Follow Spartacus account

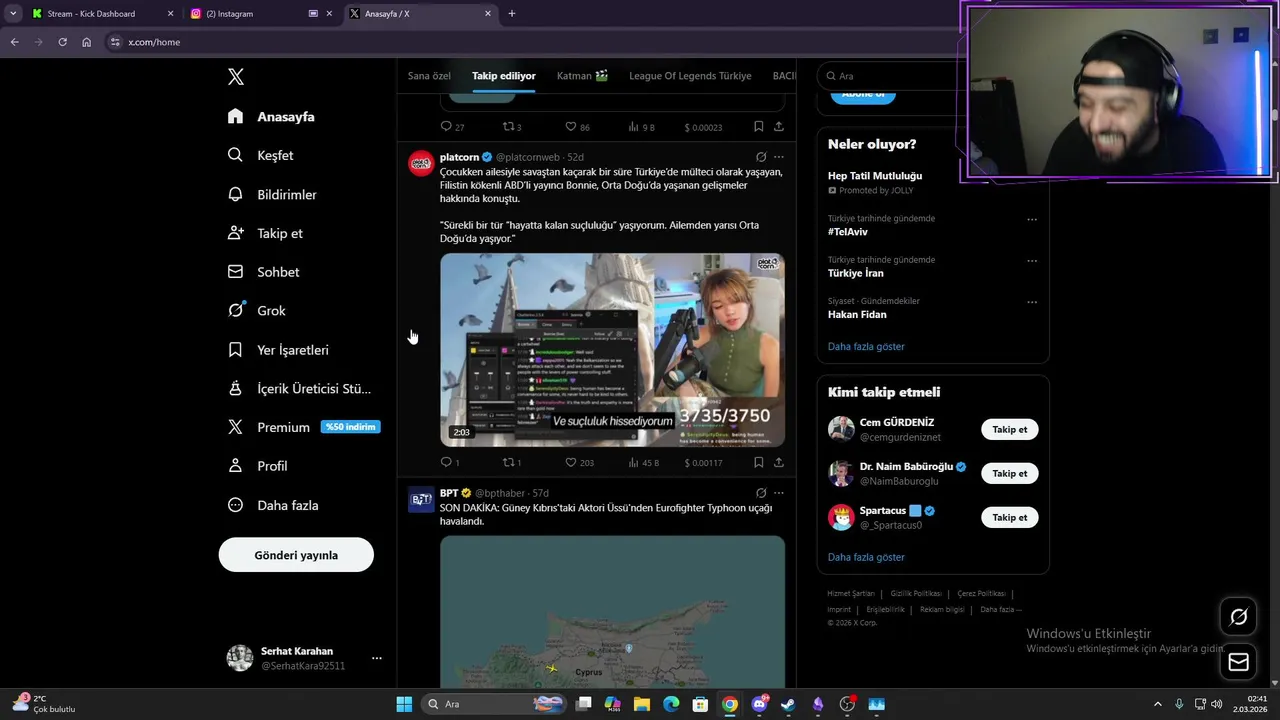(1009, 517)
